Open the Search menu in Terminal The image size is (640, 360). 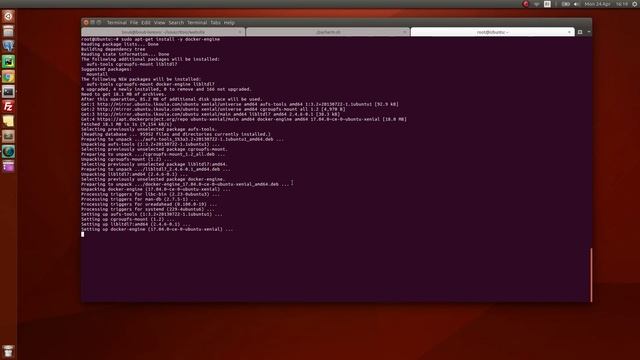176,22
